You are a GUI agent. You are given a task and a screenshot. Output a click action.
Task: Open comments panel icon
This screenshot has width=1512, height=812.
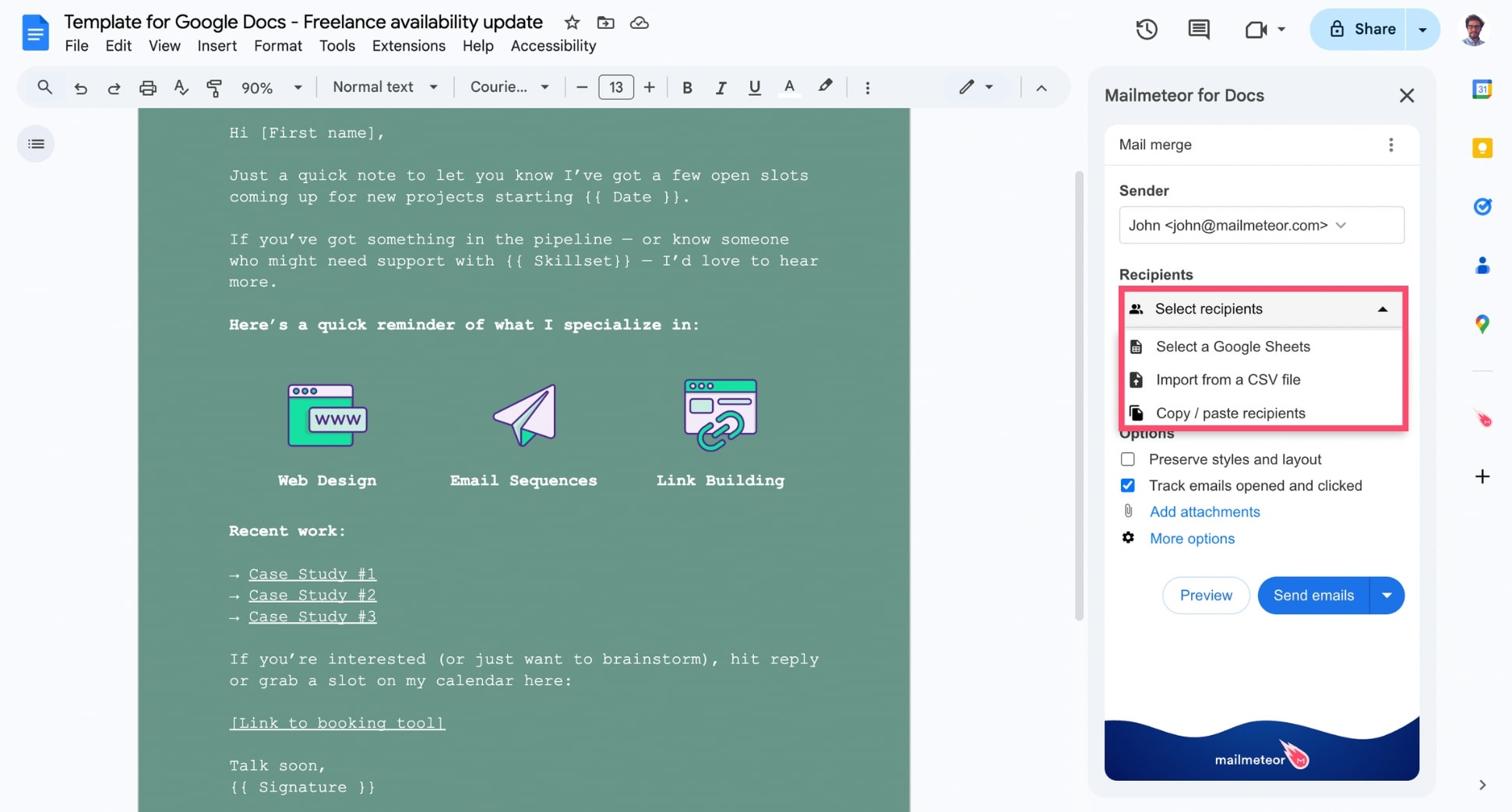click(1199, 30)
